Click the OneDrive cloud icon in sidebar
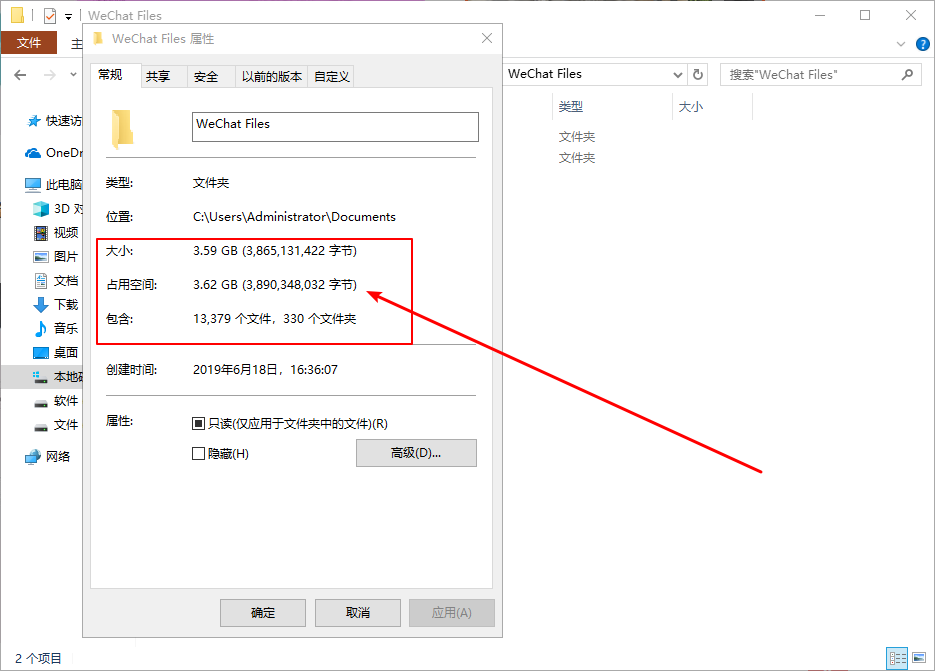This screenshot has height=671, width=935. (x=33, y=153)
